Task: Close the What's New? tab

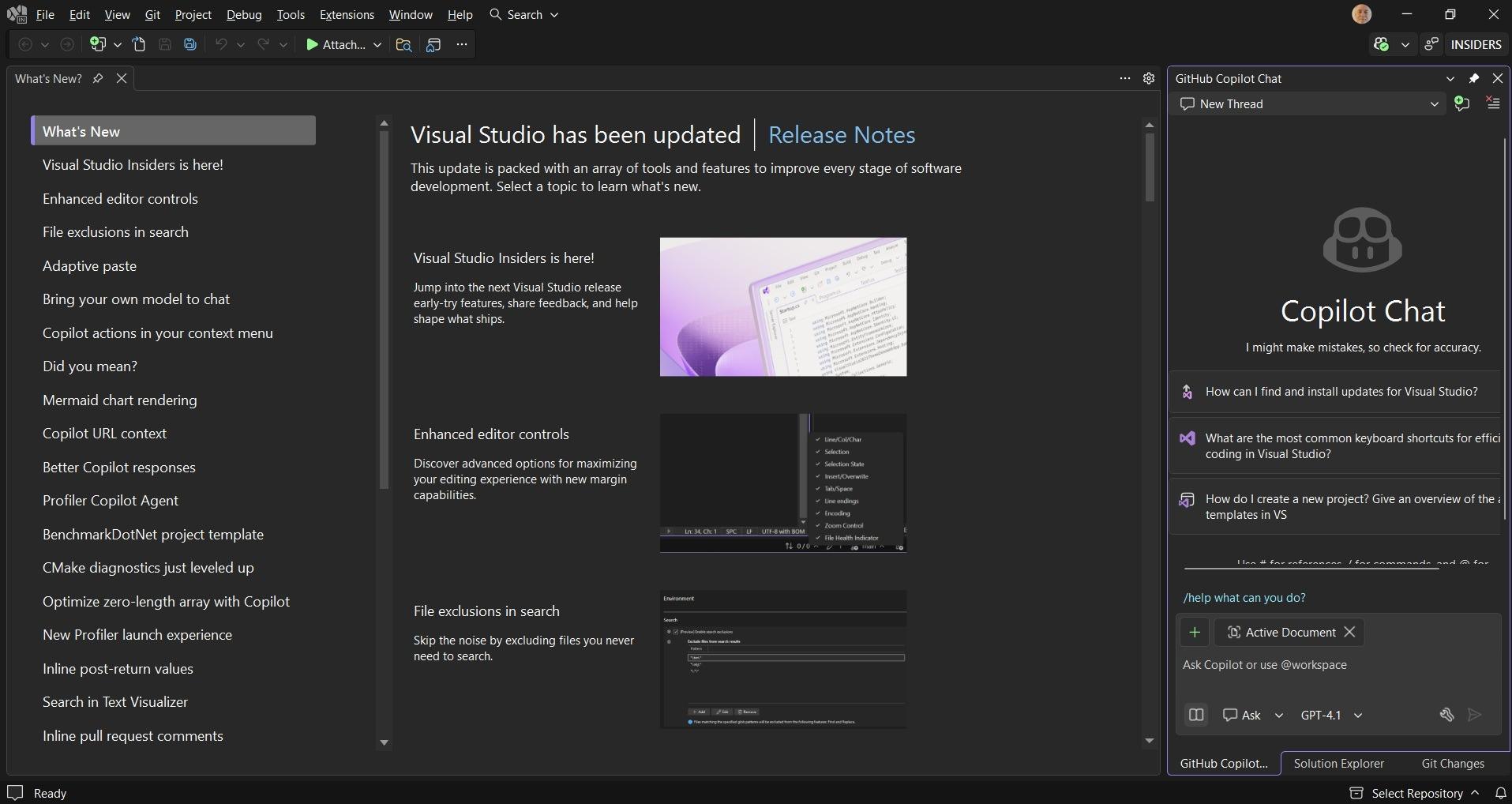Action: click(122, 78)
